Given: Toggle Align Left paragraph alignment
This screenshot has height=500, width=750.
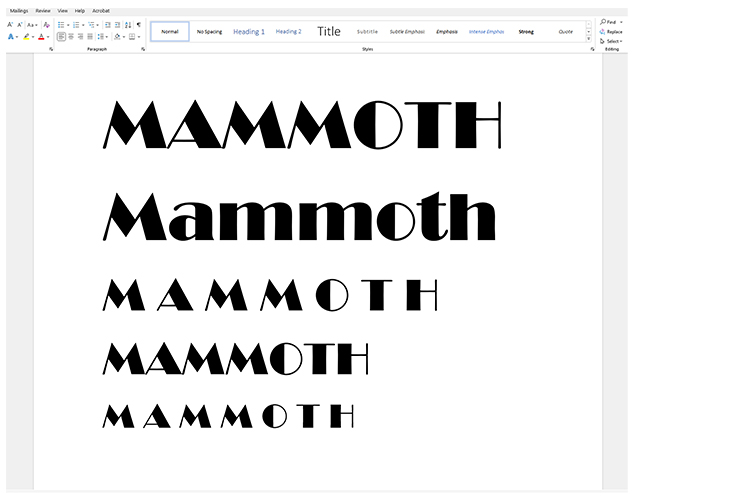Looking at the screenshot, I should pyautogui.click(x=61, y=37).
